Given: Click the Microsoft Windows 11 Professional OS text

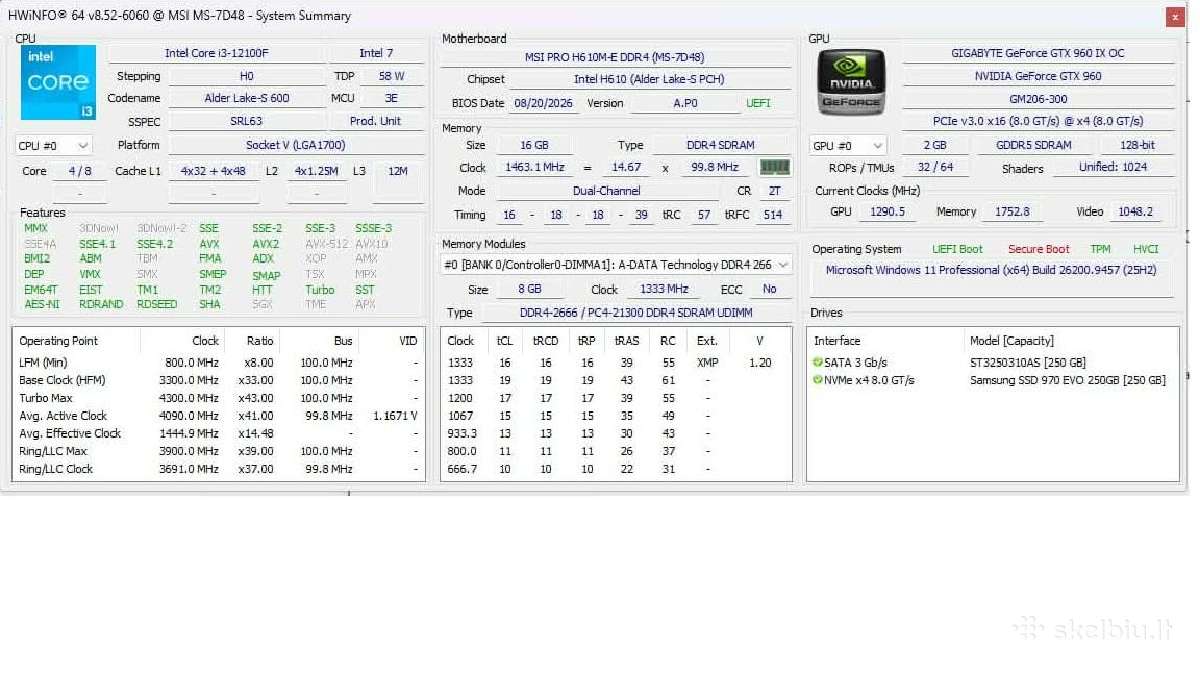Looking at the screenshot, I should 991,270.
